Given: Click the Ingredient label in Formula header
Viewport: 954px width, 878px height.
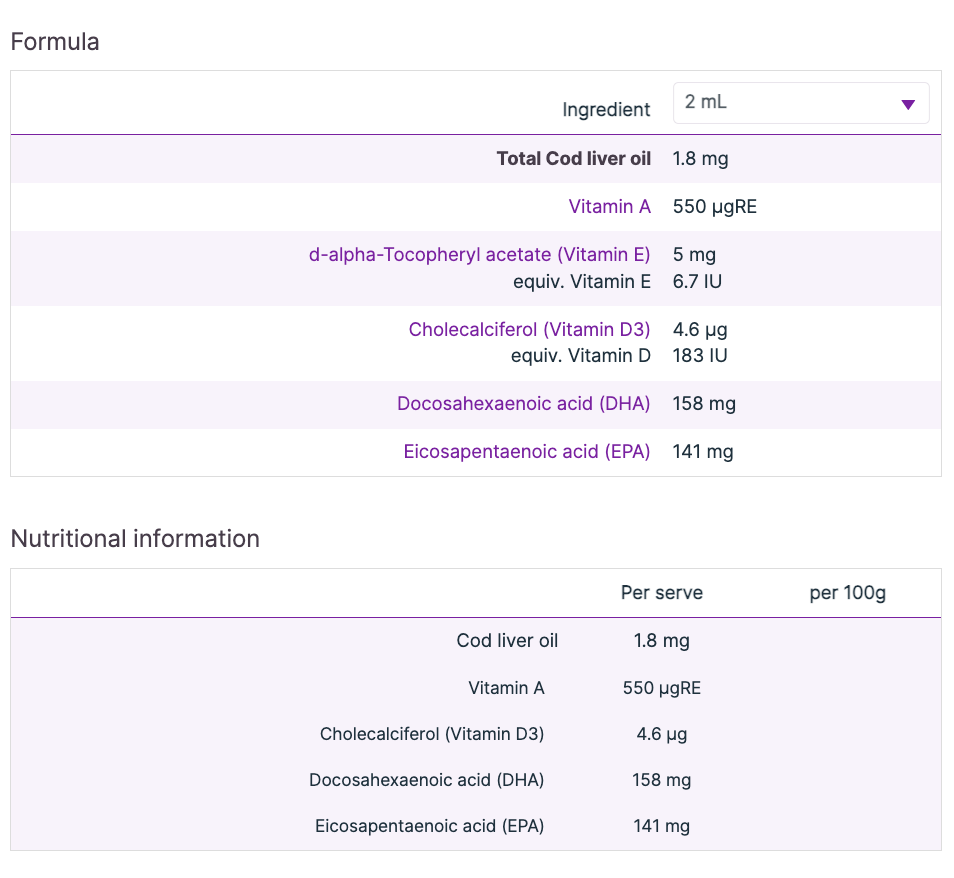Looking at the screenshot, I should click(x=606, y=110).
